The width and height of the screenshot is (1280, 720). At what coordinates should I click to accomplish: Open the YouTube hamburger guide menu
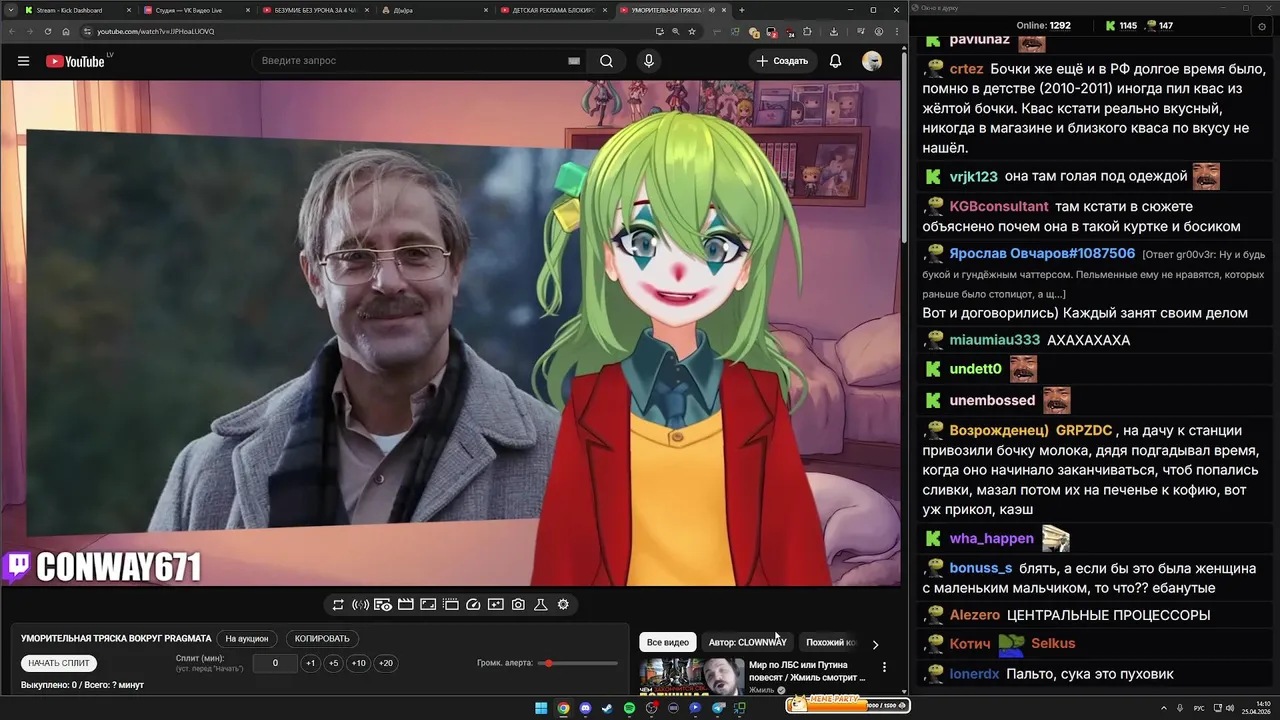coord(23,61)
